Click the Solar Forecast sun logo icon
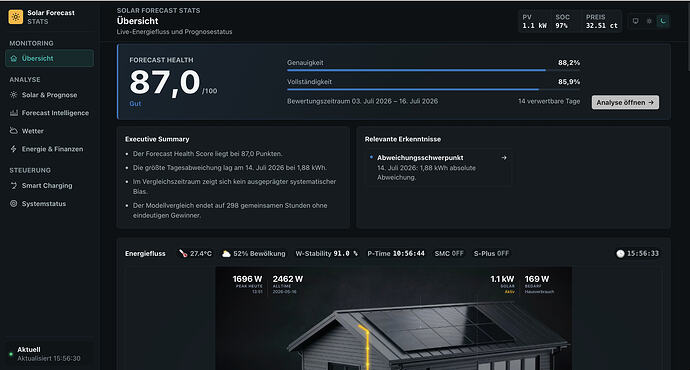Screen dimensions: 690x370 (16, 17)
